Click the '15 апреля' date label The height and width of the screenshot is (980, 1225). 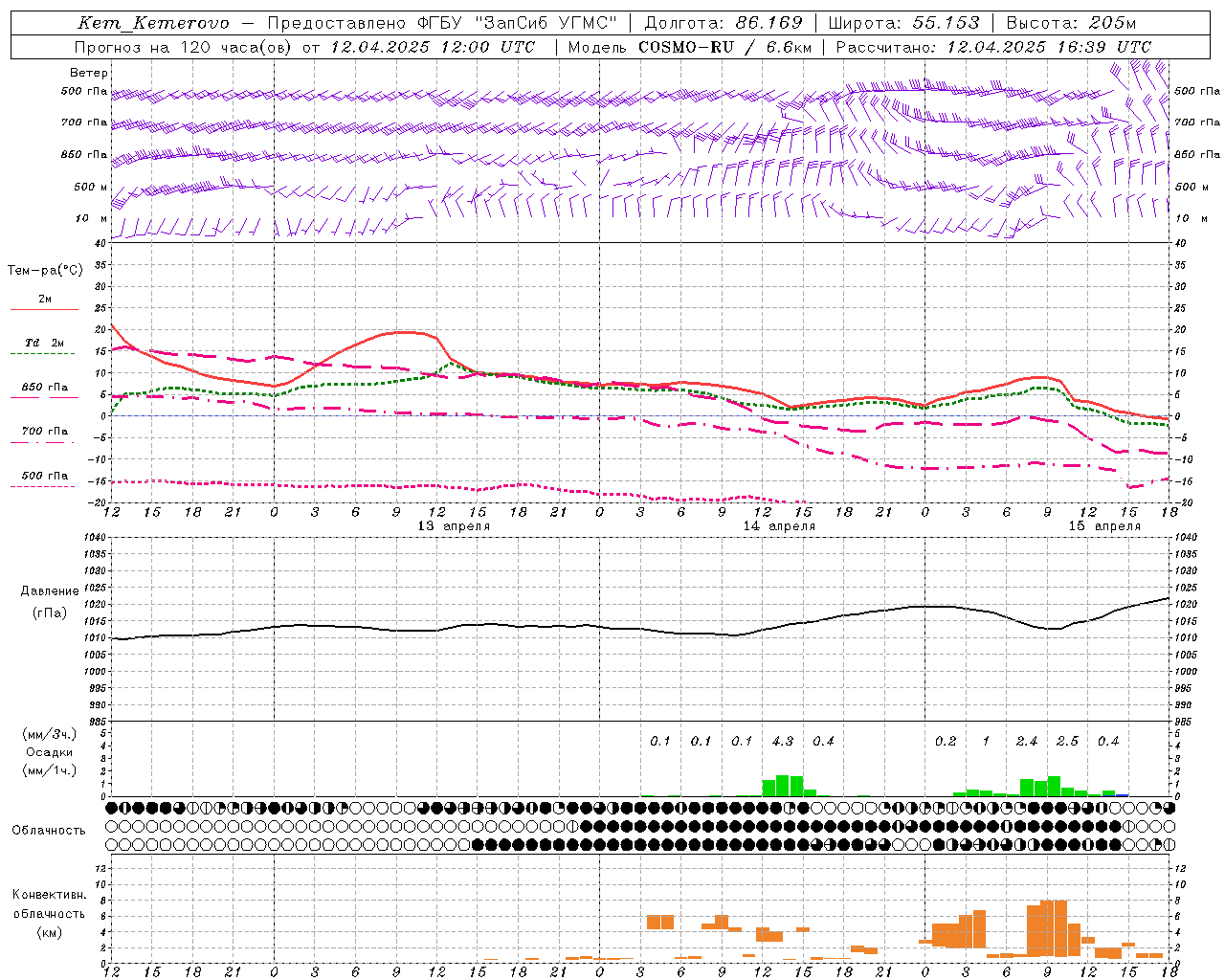point(1104,526)
